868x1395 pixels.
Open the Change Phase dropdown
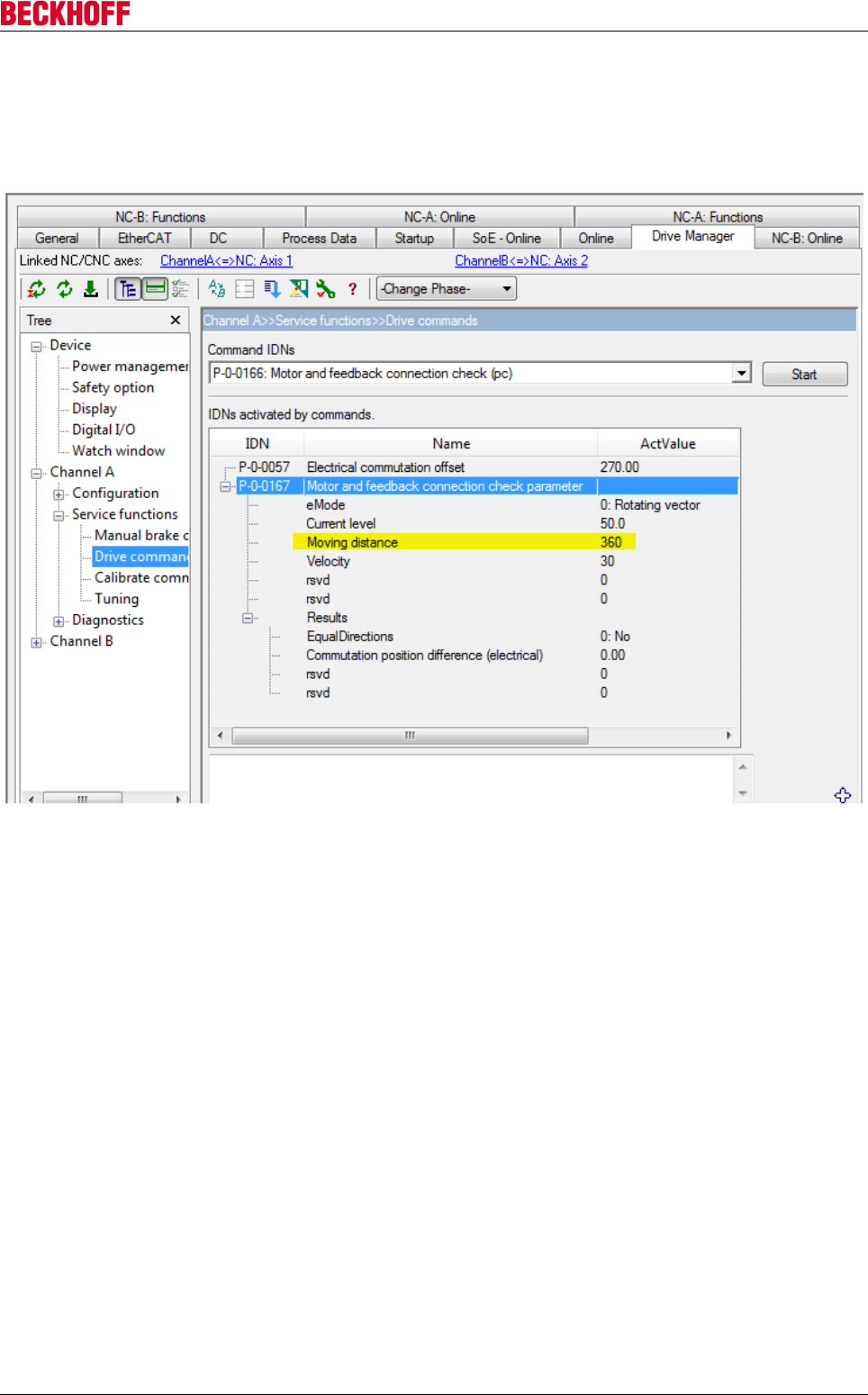447,289
